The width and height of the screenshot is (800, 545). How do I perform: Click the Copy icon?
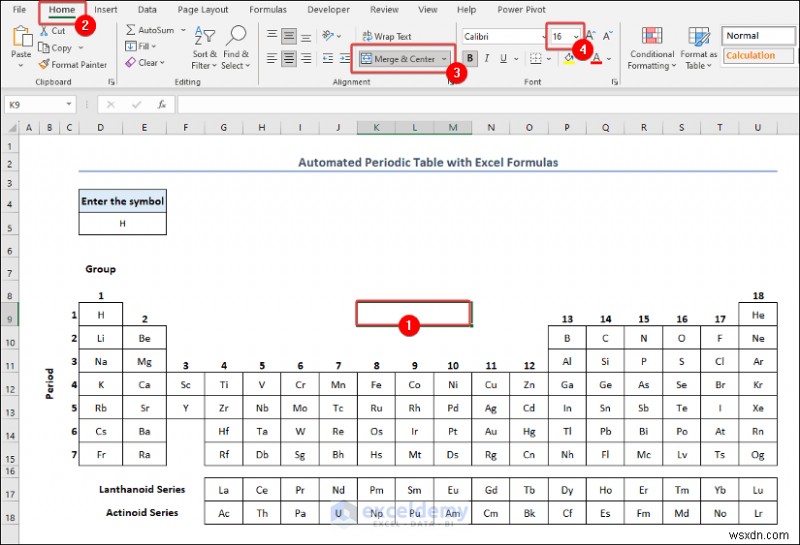tap(44, 47)
